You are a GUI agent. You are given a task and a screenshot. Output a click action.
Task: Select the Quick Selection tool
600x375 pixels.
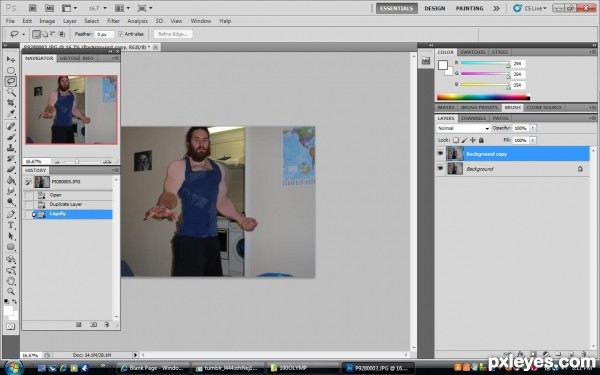(x=11, y=92)
